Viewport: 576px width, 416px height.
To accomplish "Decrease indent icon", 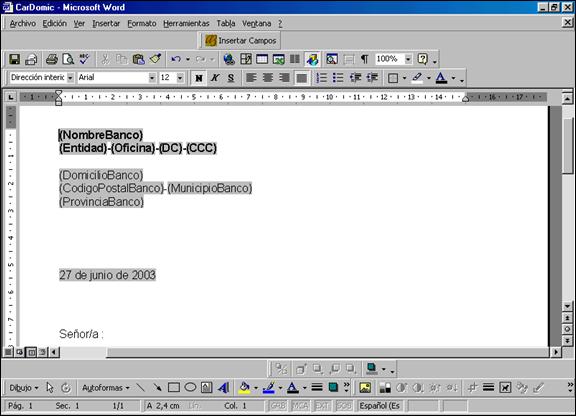I will point(355,78).
